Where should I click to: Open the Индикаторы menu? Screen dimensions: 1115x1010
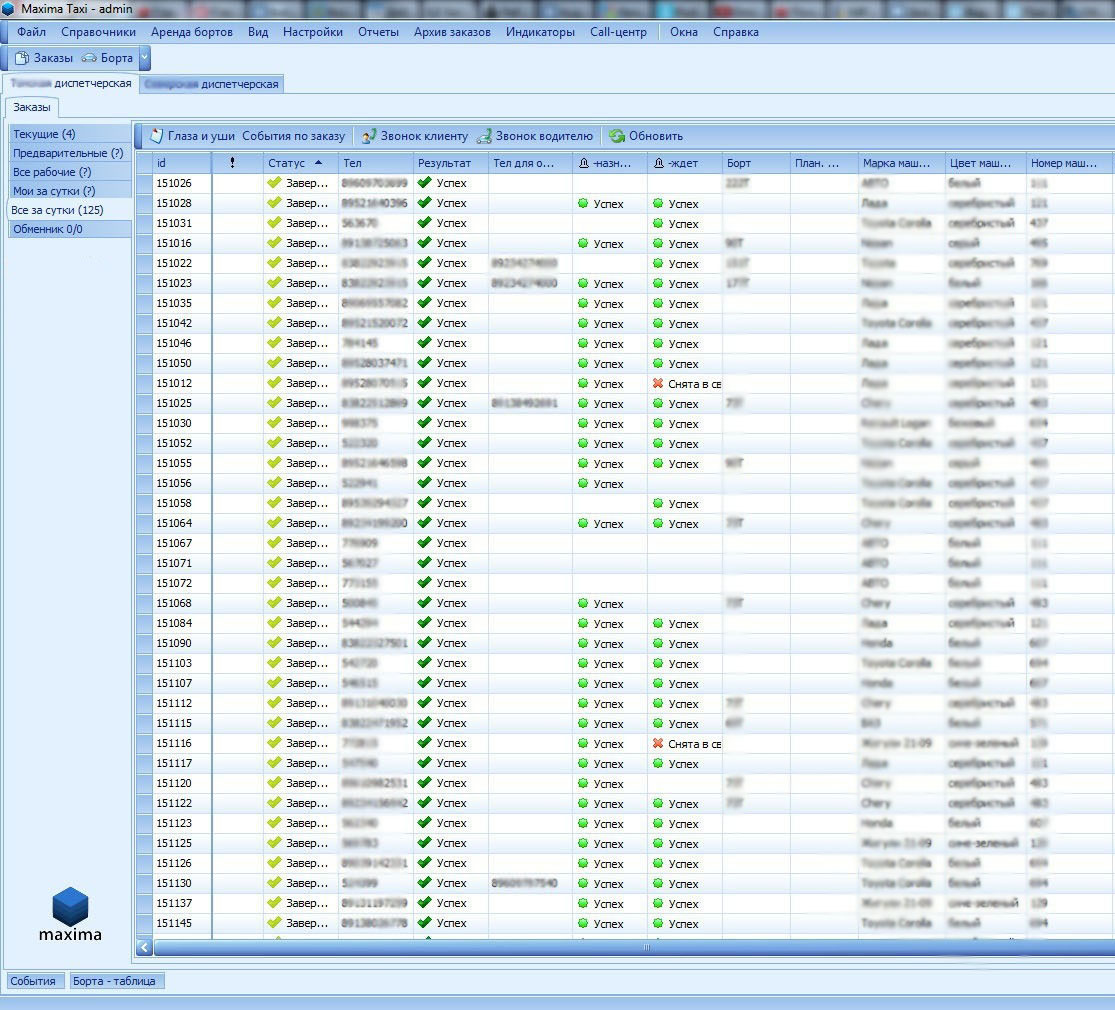[x=540, y=32]
